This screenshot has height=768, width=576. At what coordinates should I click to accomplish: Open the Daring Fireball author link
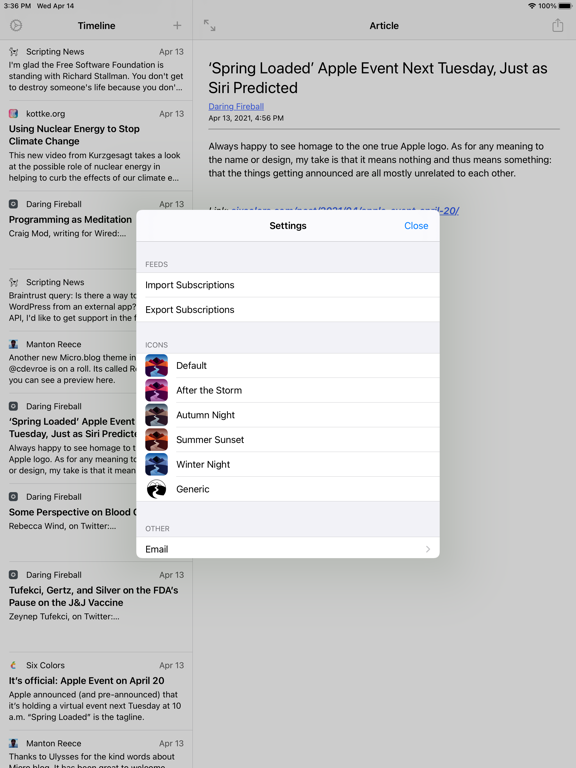click(x=236, y=106)
